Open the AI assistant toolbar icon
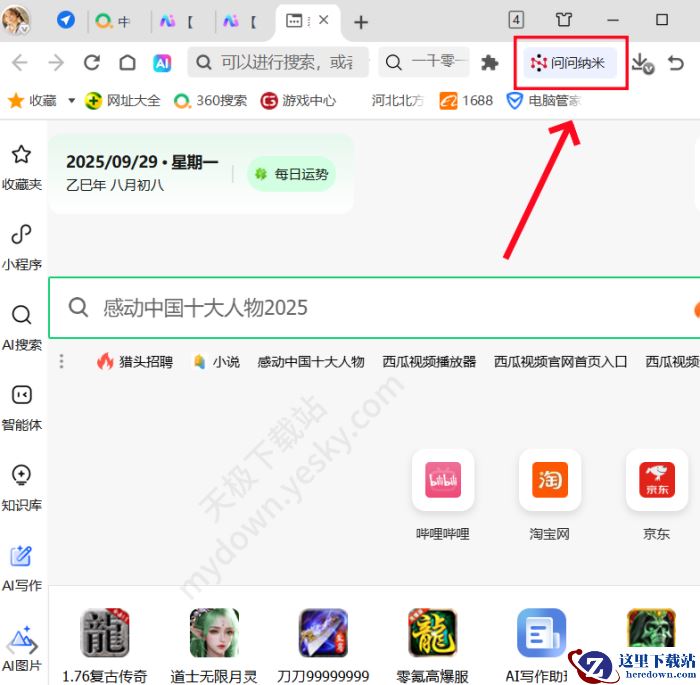The image size is (700, 685). (162, 63)
